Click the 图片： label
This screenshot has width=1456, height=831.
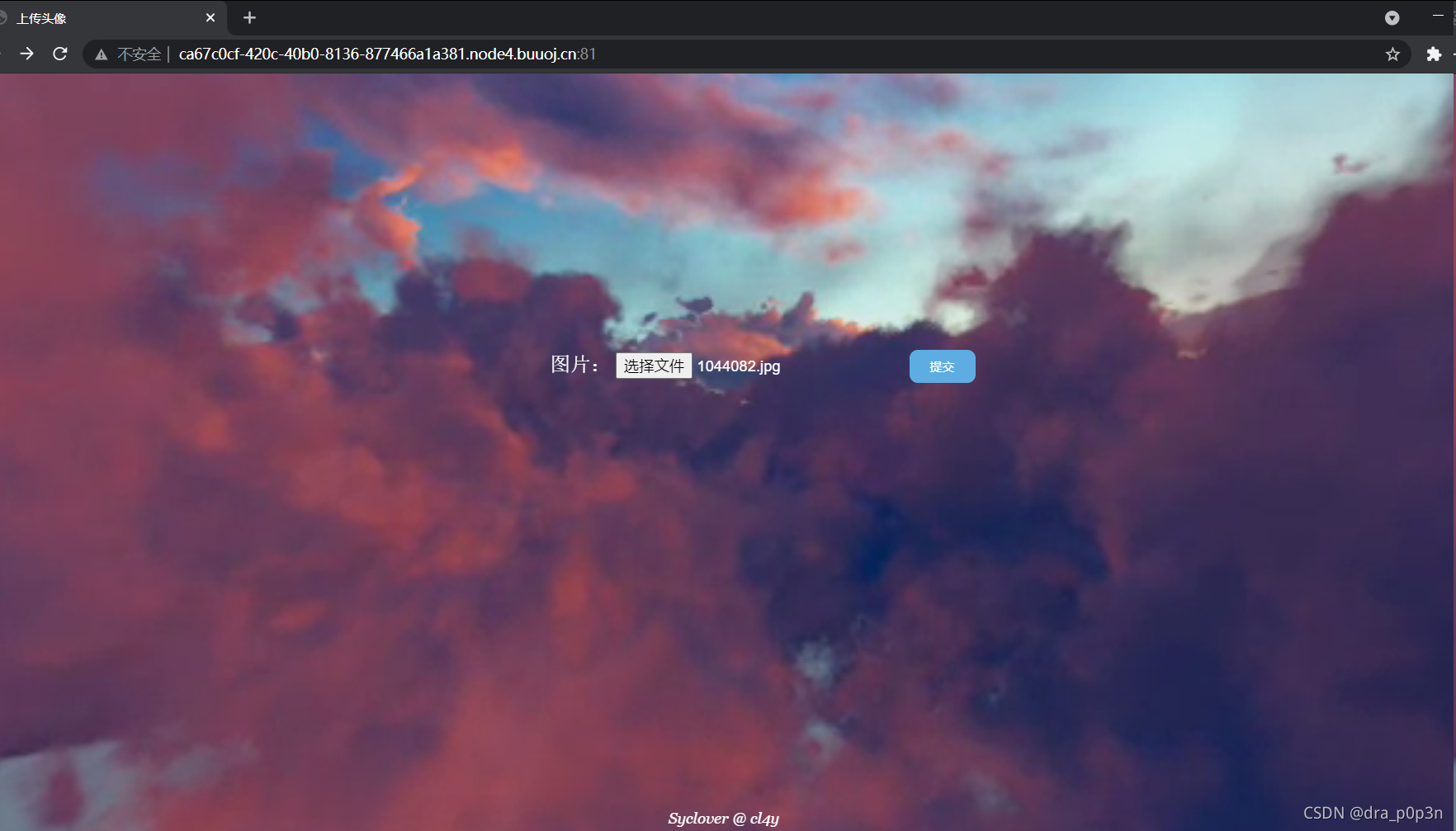click(x=575, y=364)
